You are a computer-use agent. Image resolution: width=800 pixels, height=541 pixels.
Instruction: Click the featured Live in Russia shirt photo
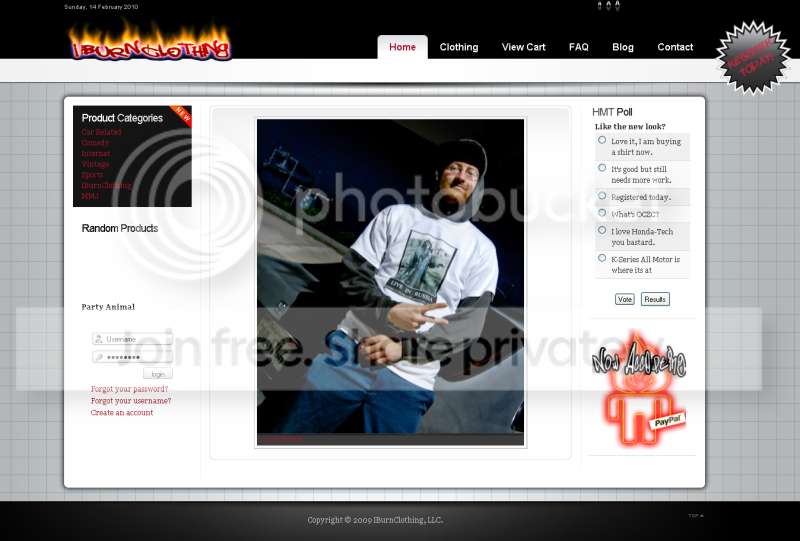390,276
